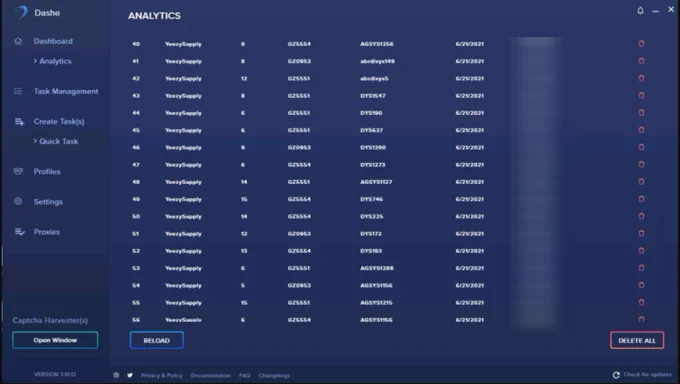Click Check for updates
The image size is (680, 384).
(647, 374)
